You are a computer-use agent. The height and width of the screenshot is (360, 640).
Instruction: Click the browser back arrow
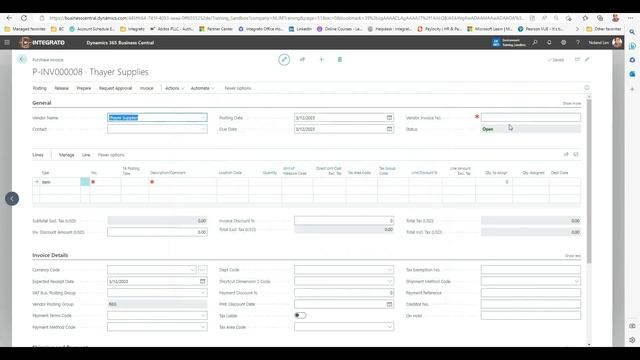(x=9, y=18)
